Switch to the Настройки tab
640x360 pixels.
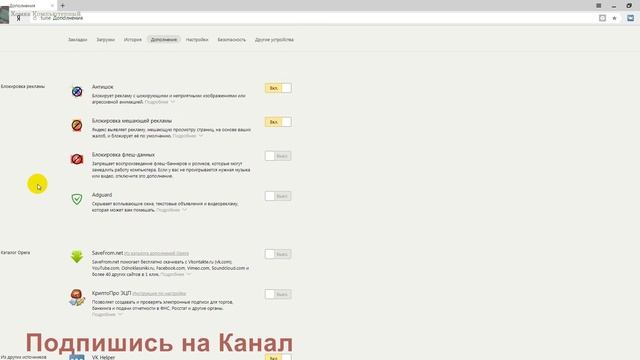coord(197,40)
